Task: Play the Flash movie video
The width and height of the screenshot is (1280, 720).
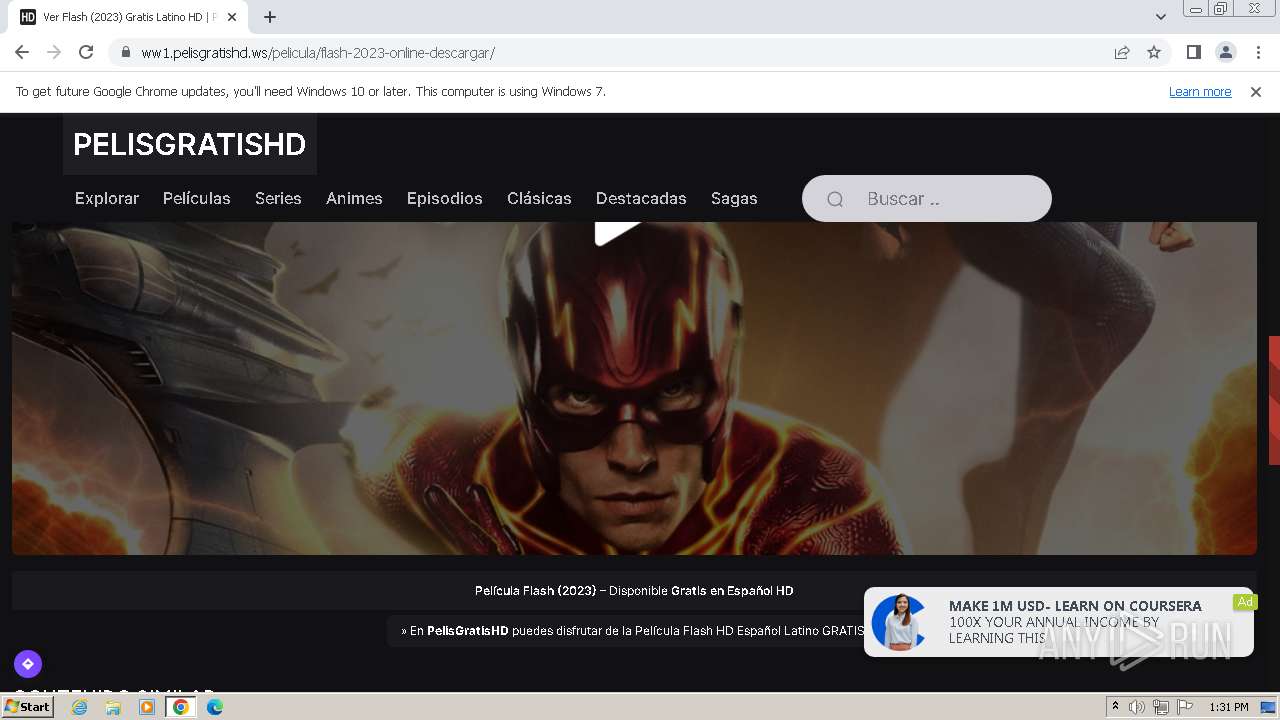Action: [618, 232]
